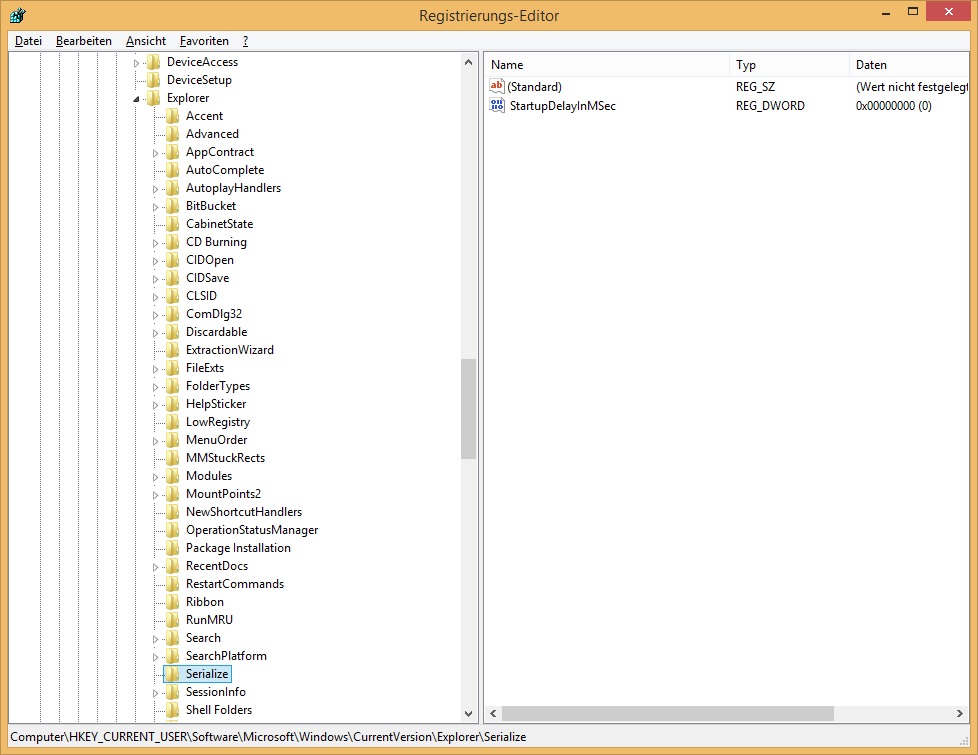This screenshot has width=978, height=755.
Task: Click the Registry Editor app icon in title bar
Action: point(17,15)
